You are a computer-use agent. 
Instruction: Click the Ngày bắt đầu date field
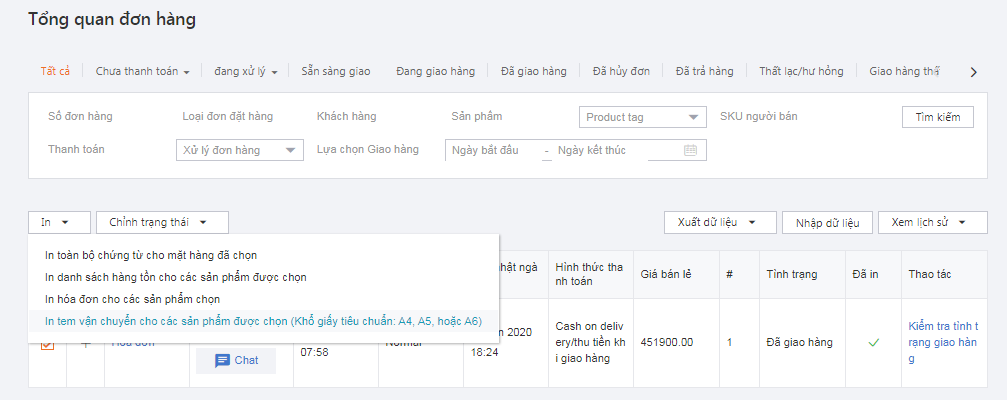[x=492, y=150]
